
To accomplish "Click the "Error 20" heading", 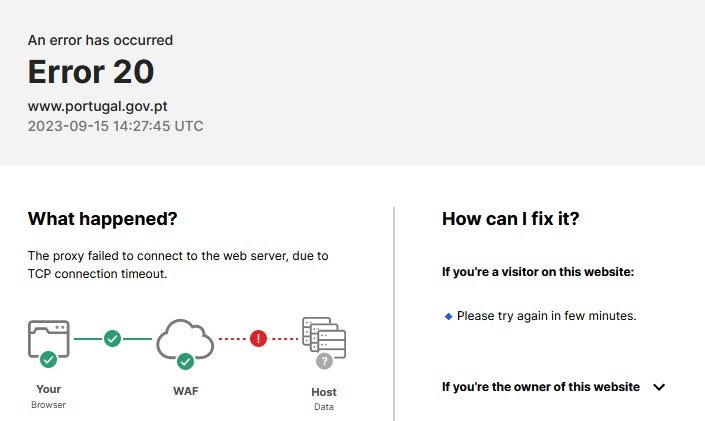I will (91, 72).
